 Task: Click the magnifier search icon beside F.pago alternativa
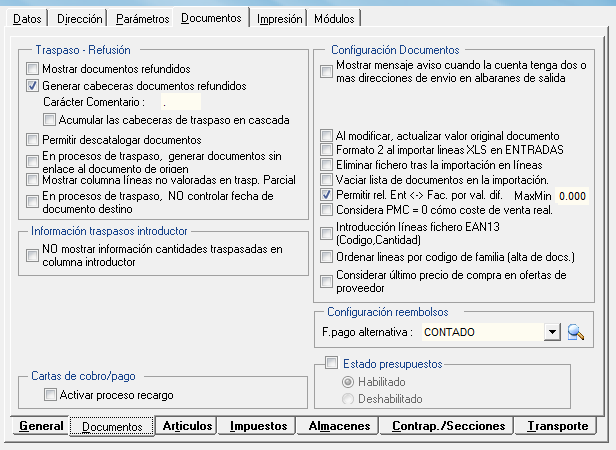click(576, 332)
